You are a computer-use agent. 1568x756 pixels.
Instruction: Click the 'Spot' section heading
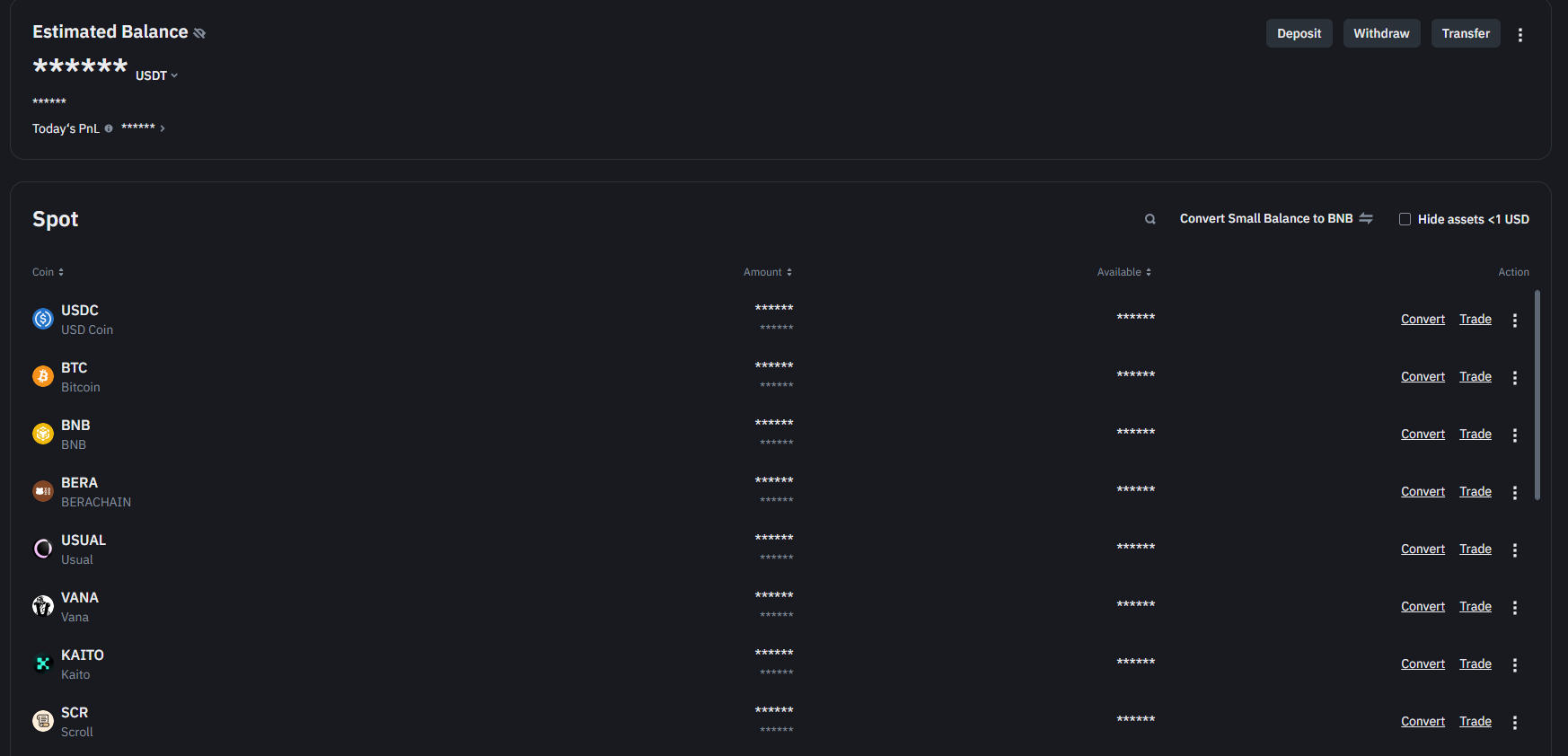coord(56,219)
